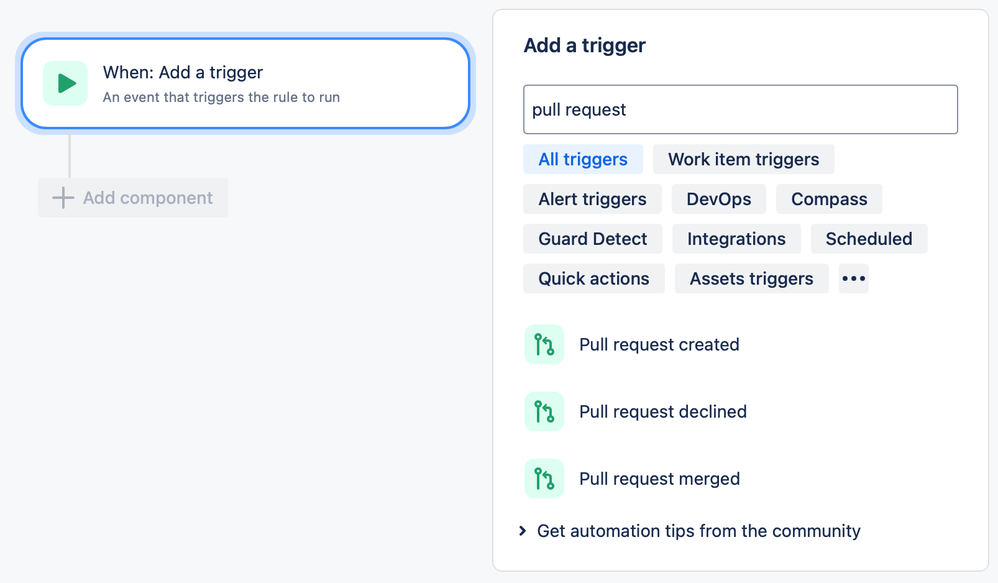
Task: Click the DevOps category filter
Action: point(718,199)
